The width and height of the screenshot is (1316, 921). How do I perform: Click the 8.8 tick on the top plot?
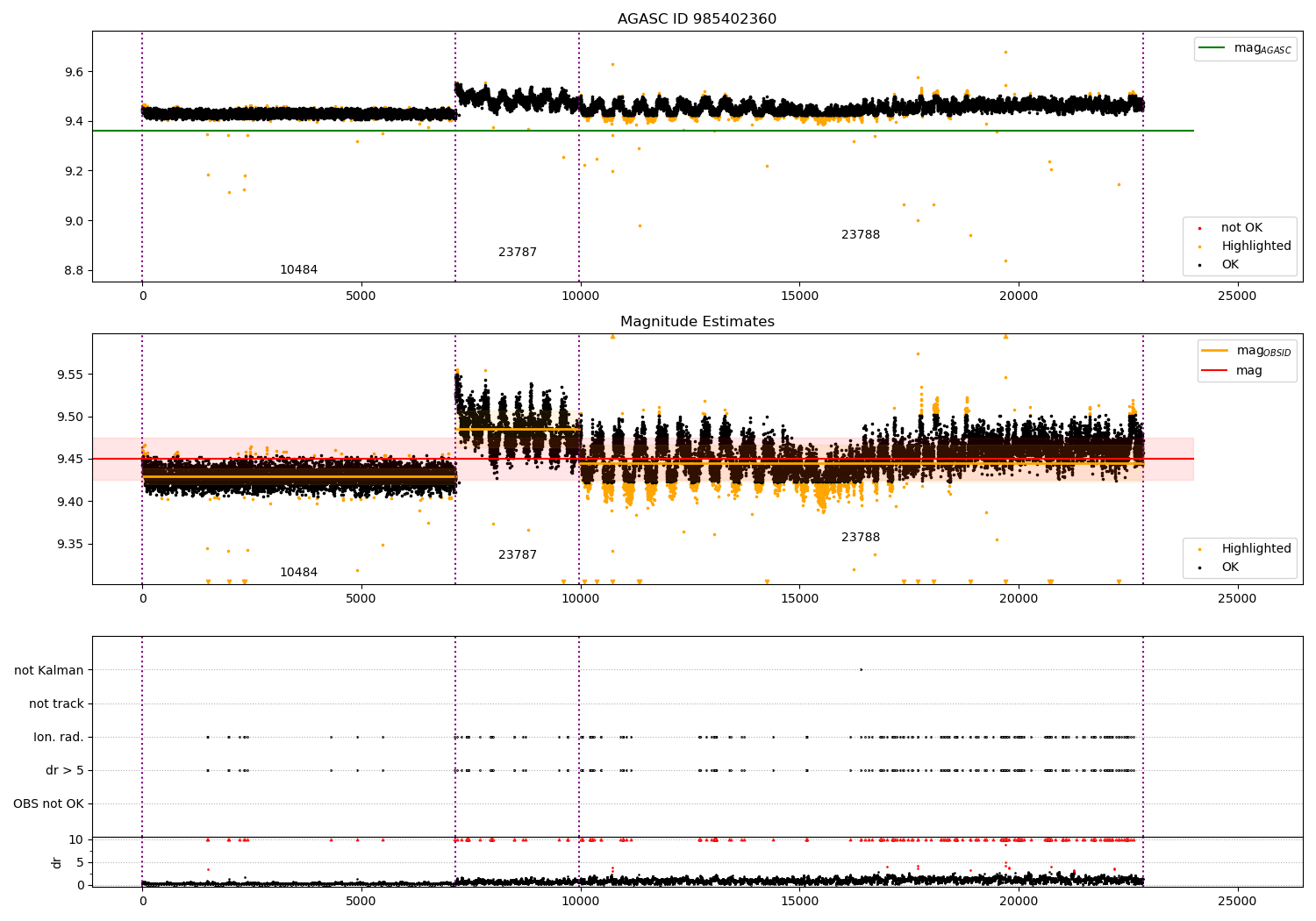point(74,270)
